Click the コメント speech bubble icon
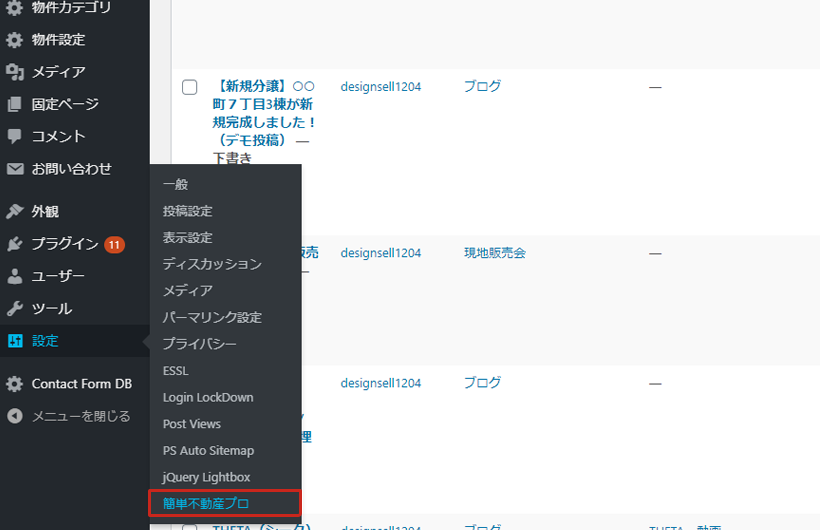Viewport: 820px width, 530px height. pos(15,137)
